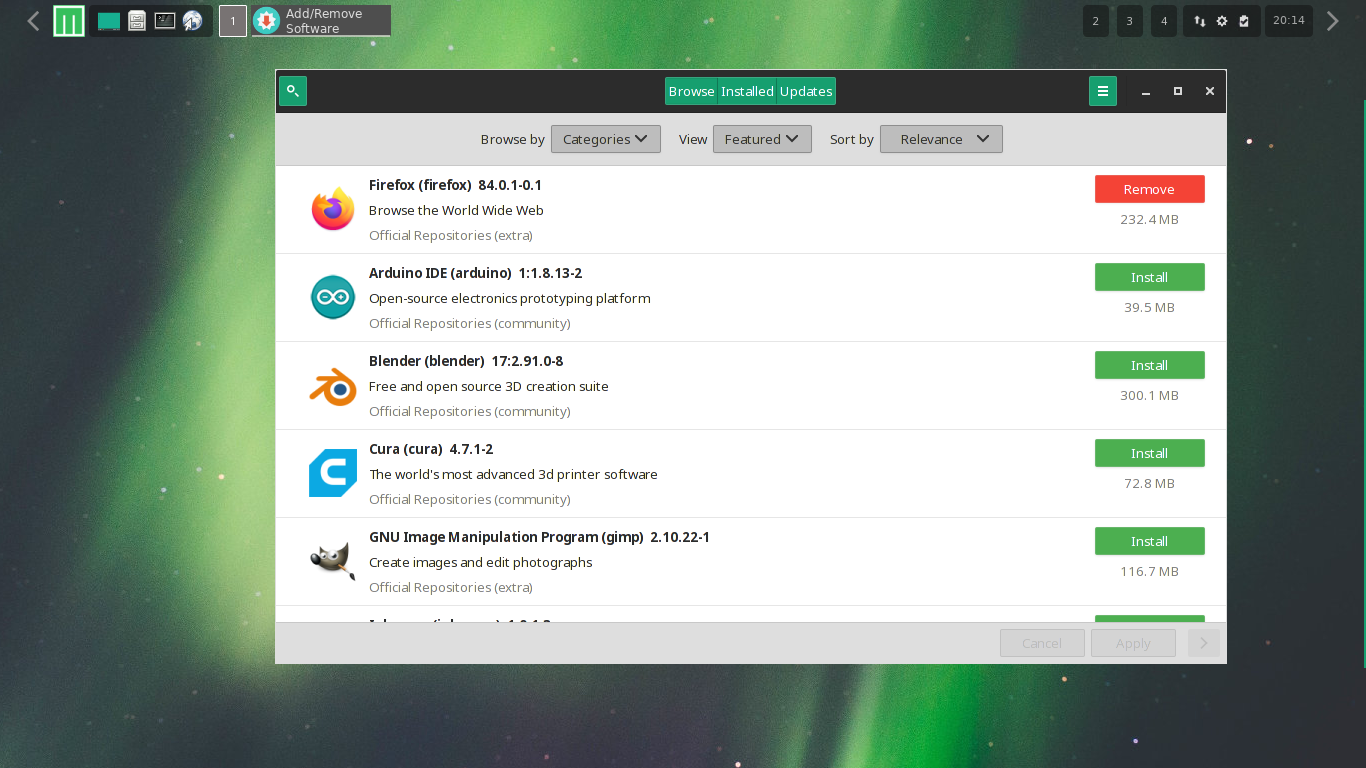
Task: Click the Blender app icon
Action: 333,385
